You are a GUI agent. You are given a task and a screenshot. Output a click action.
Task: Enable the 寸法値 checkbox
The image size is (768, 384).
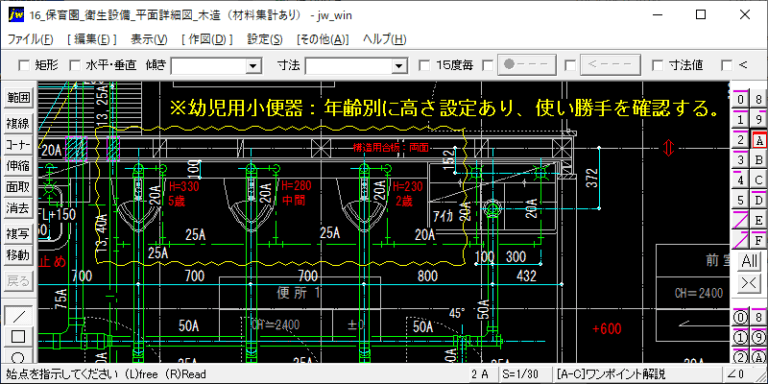(657, 65)
